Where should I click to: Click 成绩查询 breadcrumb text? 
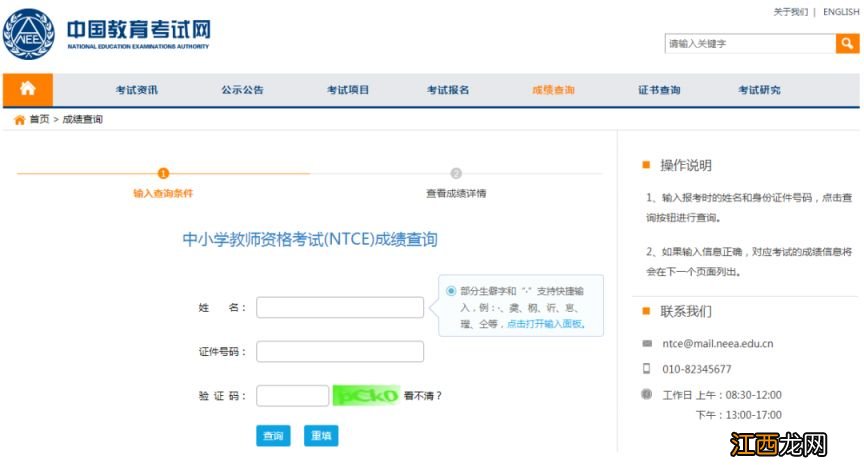click(83, 119)
